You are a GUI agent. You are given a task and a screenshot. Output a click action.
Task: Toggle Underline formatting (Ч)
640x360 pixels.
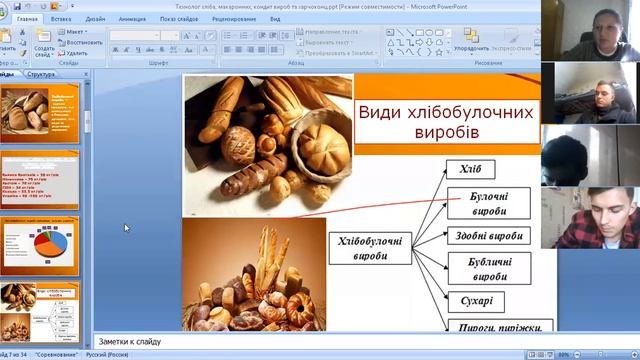138,50
